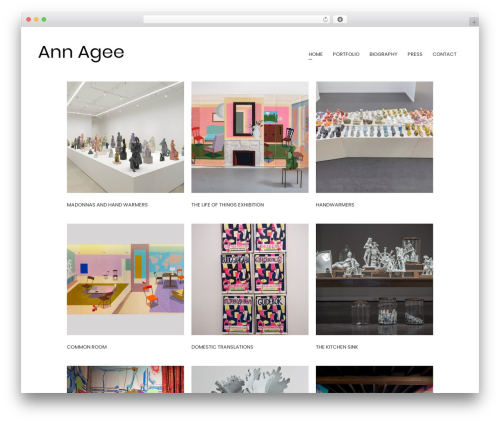Screen dimensions: 500x423
Task: Open the Contact menu item
Action: coord(444,54)
